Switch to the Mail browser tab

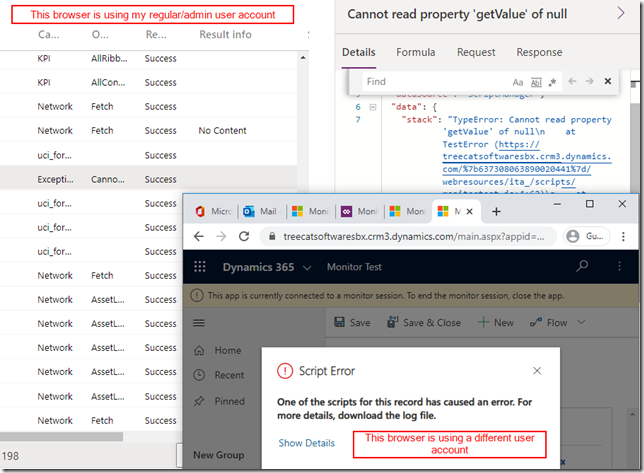(261, 211)
